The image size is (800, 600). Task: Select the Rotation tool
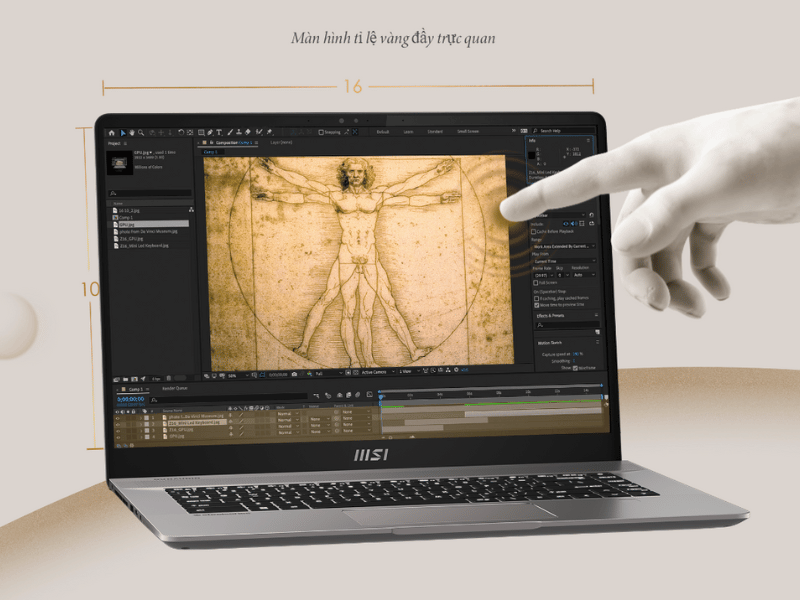pyautogui.click(x=181, y=132)
